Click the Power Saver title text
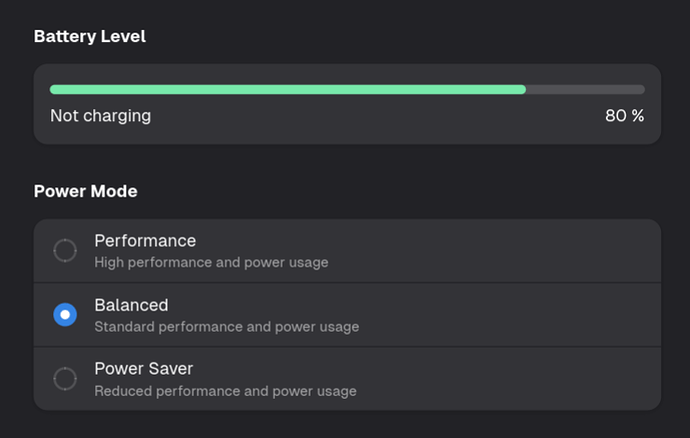This screenshot has height=438, width=690. tap(143, 369)
